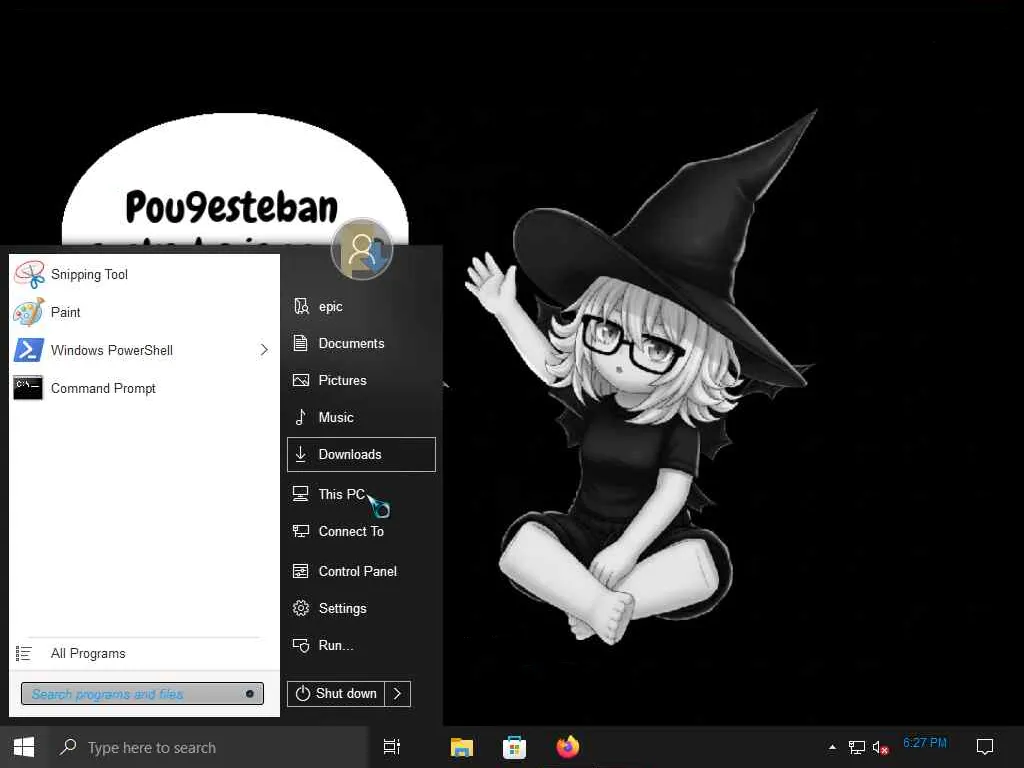Open Snipping Tool from start menu
The height and width of the screenshot is (768, 1024).
point(144,274)
